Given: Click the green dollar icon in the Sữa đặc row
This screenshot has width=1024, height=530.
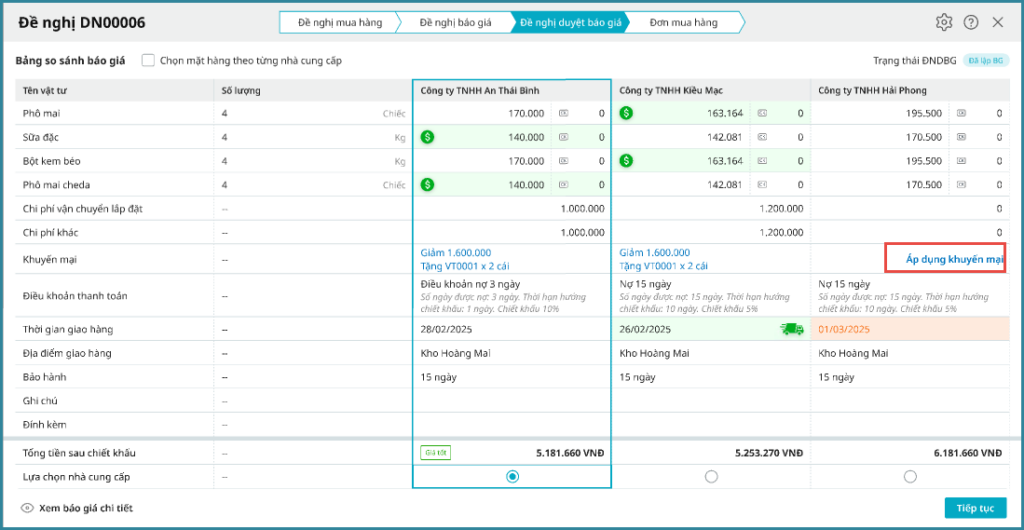Looking at the screenshot, I should tap(427, 137).
